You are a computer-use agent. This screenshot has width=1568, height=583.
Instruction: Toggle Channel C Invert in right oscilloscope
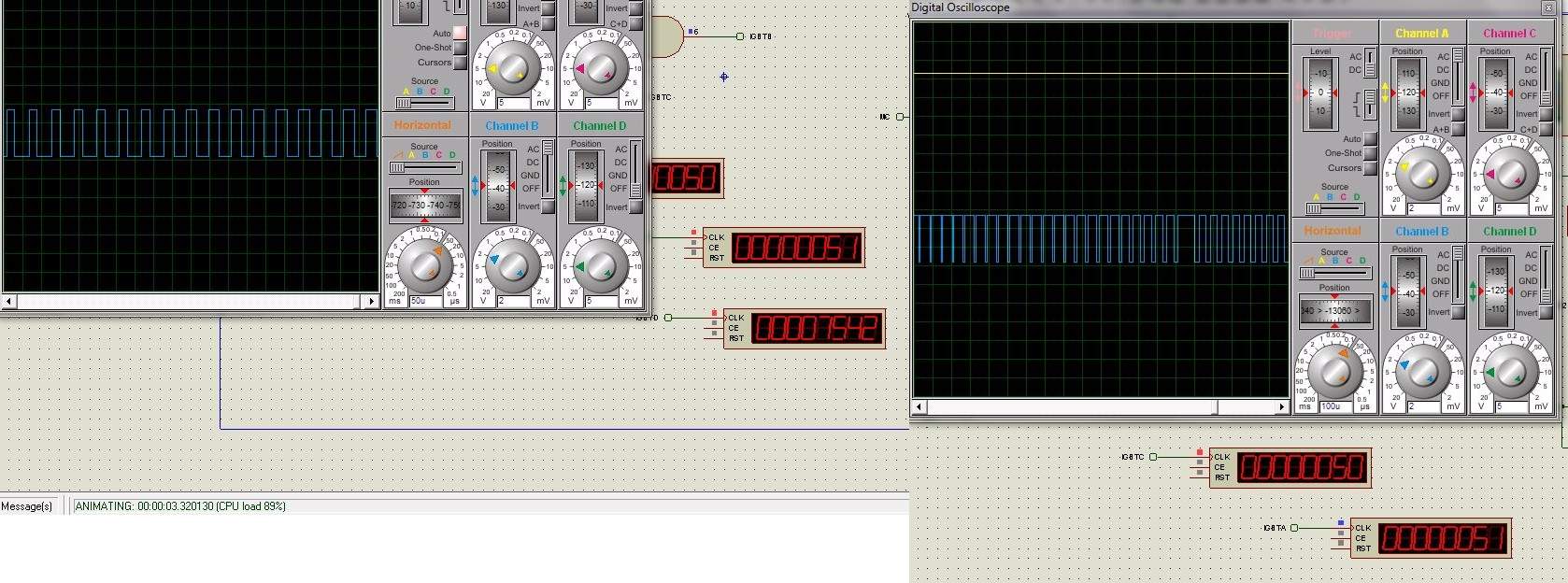(1546, 114)
